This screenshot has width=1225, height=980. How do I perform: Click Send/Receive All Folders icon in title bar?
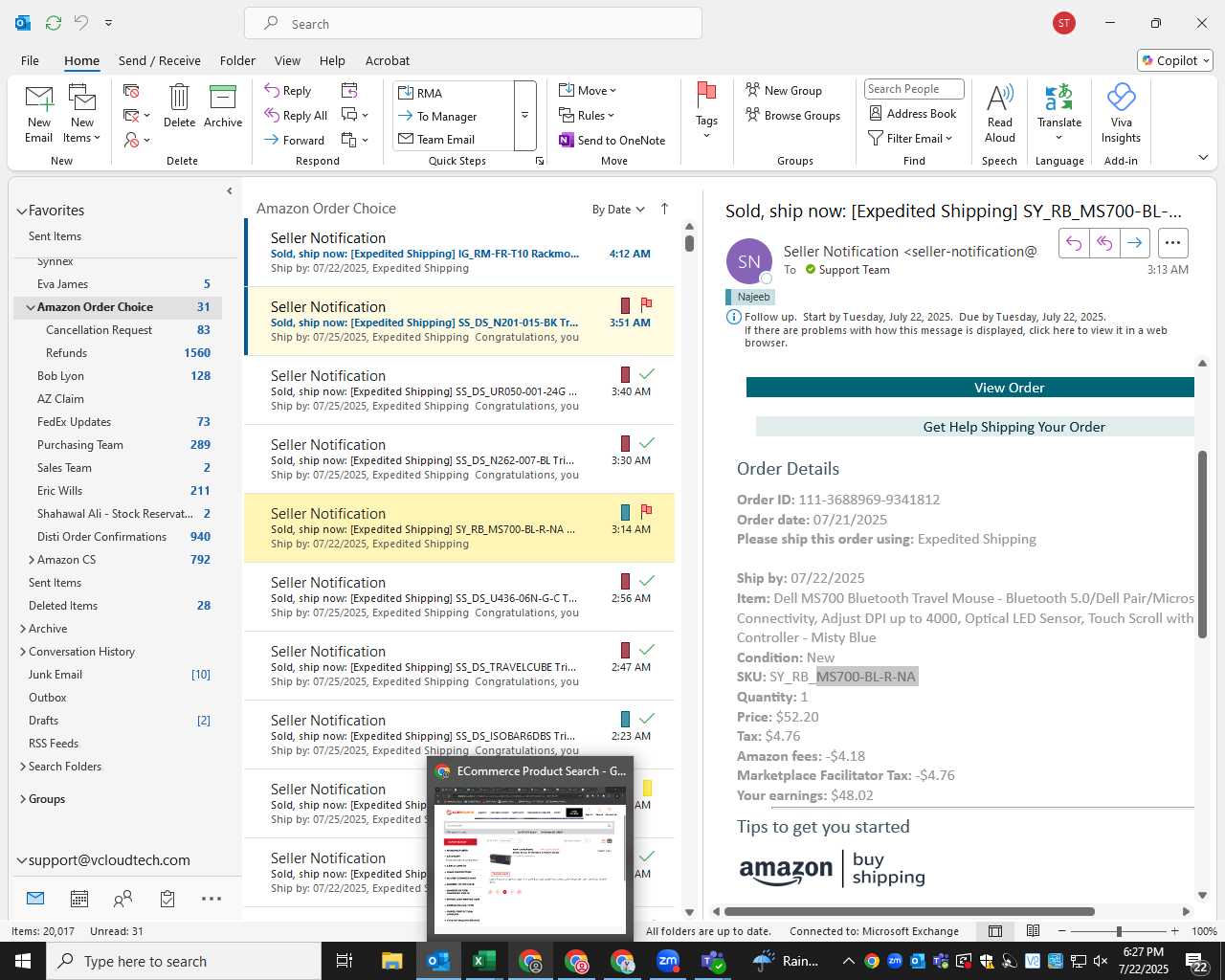[54, 23]
